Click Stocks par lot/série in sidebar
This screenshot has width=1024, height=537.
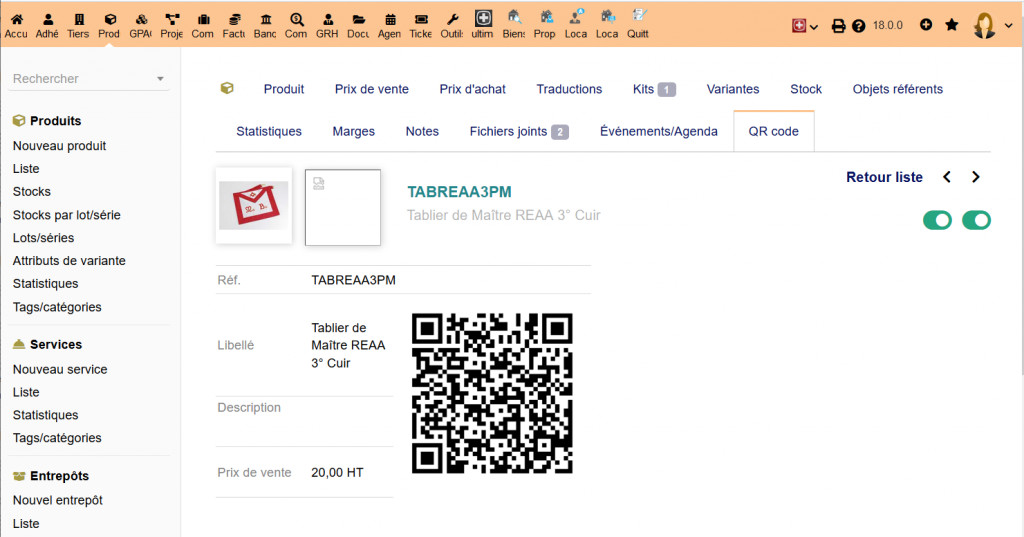pyautogui.click(x=67, y=215)
